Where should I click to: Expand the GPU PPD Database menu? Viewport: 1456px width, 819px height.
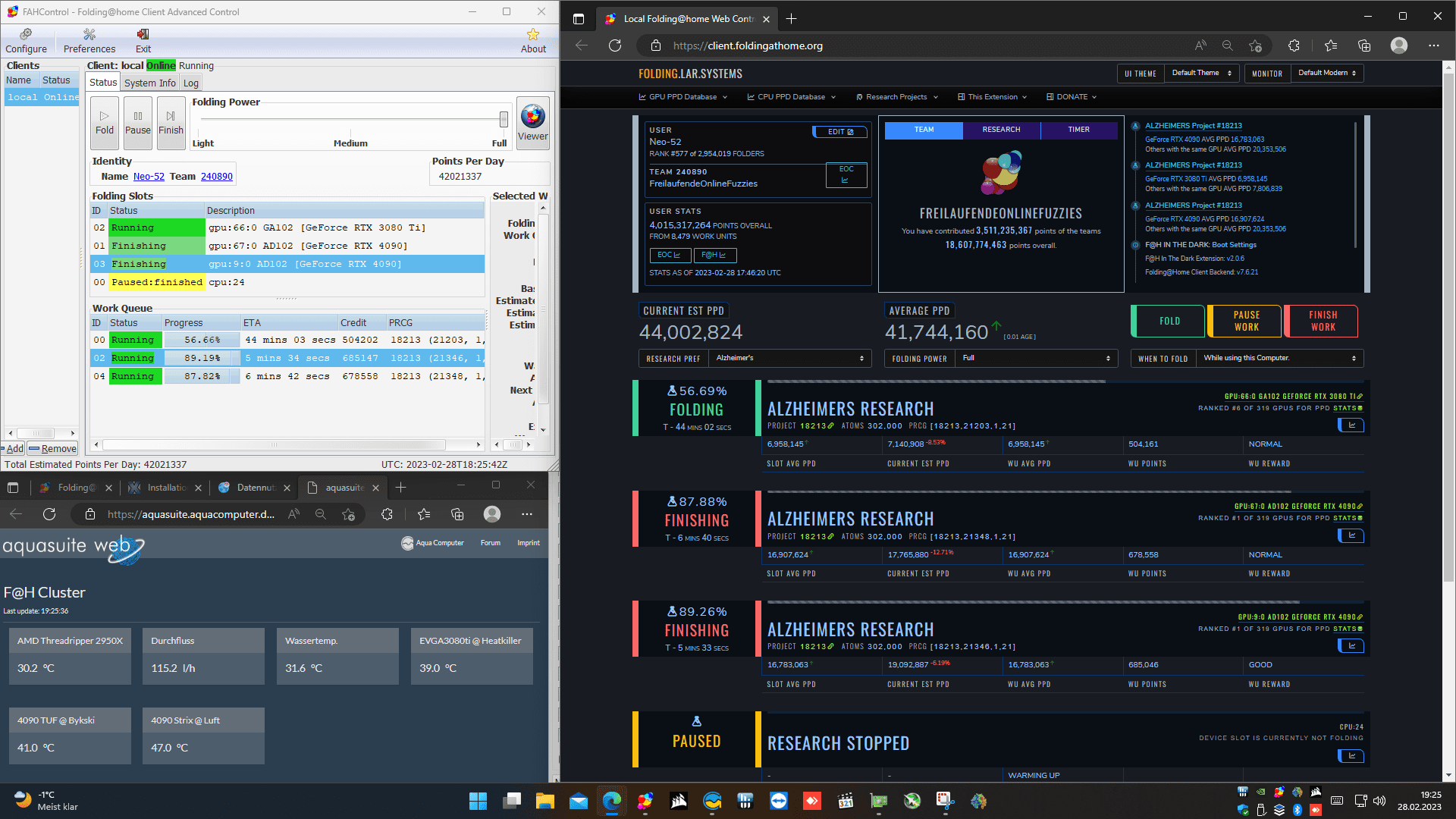click(x=683, y=97)
